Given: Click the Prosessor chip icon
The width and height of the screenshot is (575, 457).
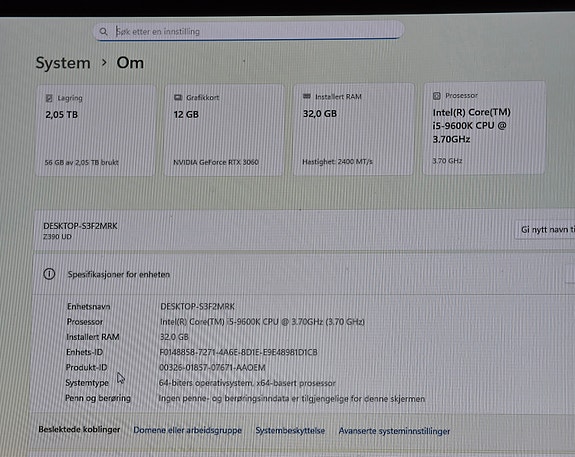Looking at the screenshot, I should coord(436,96).
